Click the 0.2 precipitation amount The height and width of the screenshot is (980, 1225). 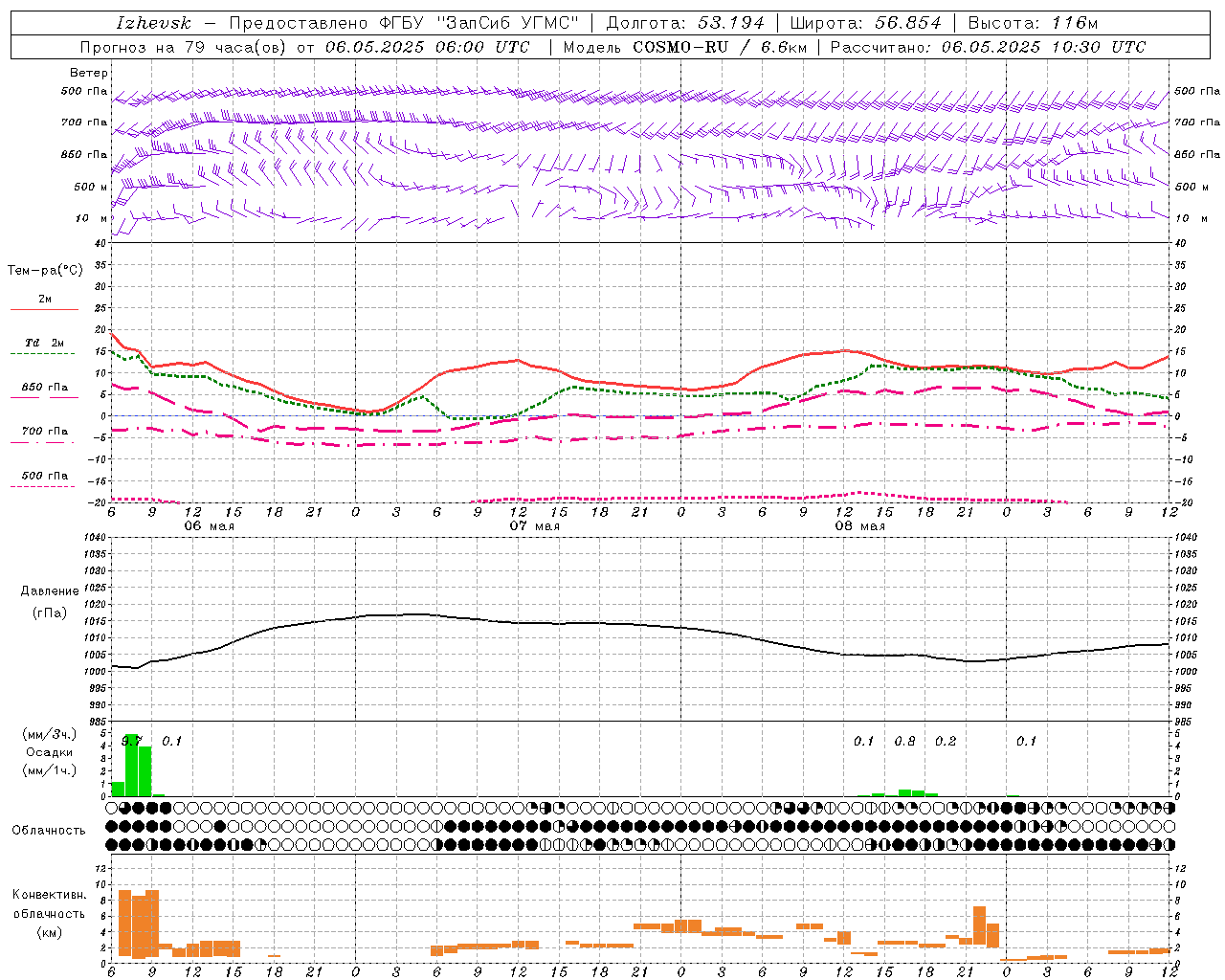click(x=946, y=742)
